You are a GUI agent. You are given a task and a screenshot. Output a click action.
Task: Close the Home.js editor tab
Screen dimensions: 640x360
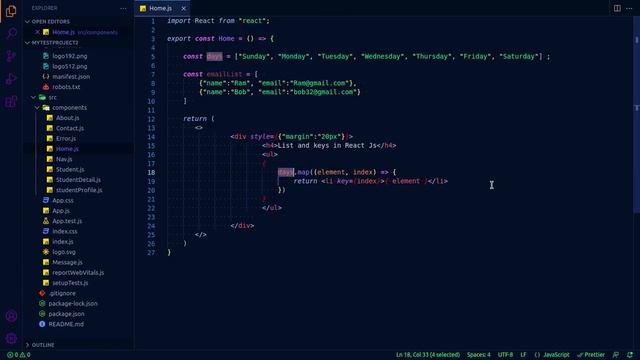click(x=184, y=8)
